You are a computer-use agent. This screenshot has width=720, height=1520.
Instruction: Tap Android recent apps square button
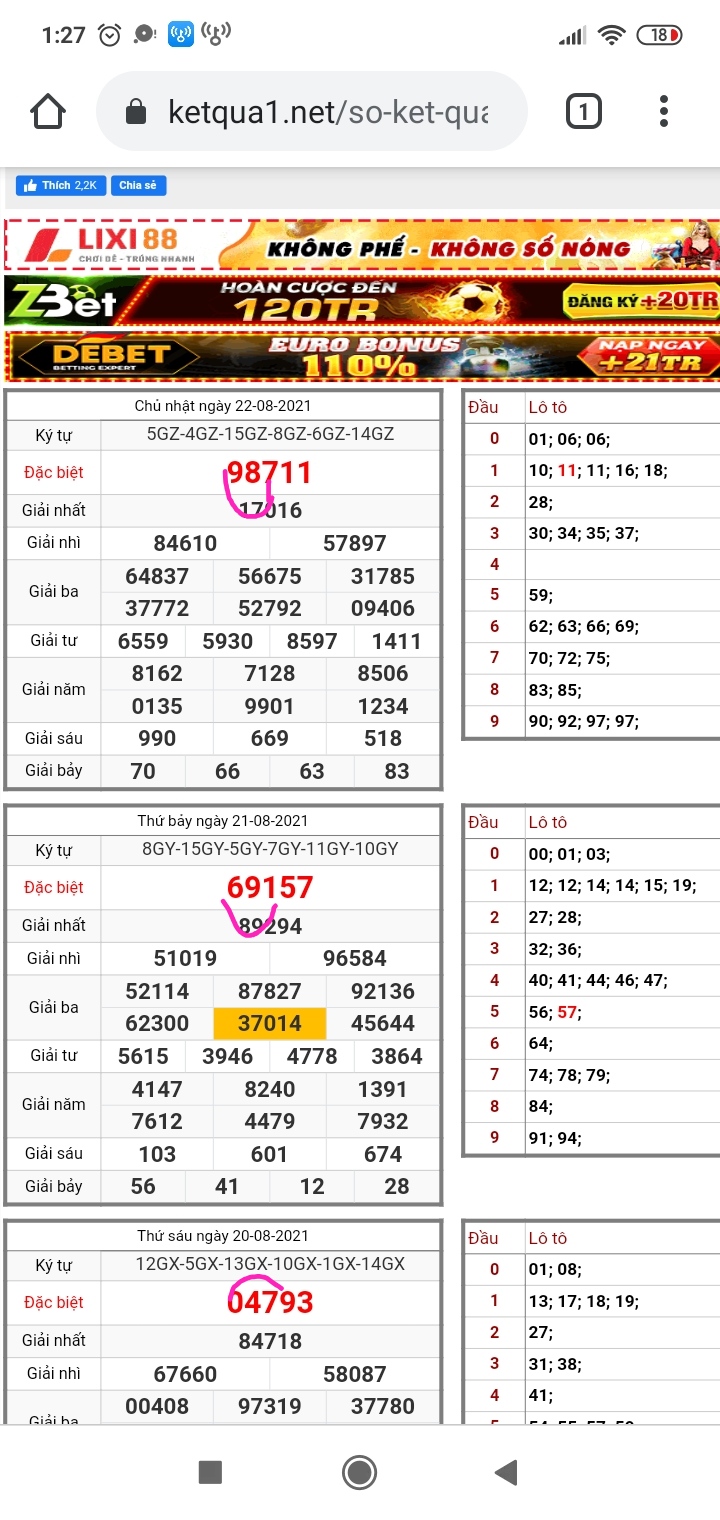210,1472
